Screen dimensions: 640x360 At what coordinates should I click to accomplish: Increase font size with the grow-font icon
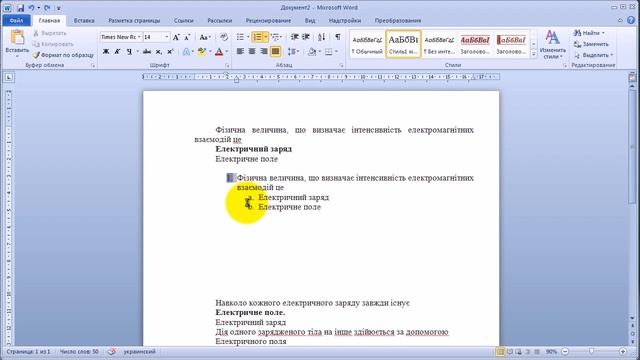176,37
